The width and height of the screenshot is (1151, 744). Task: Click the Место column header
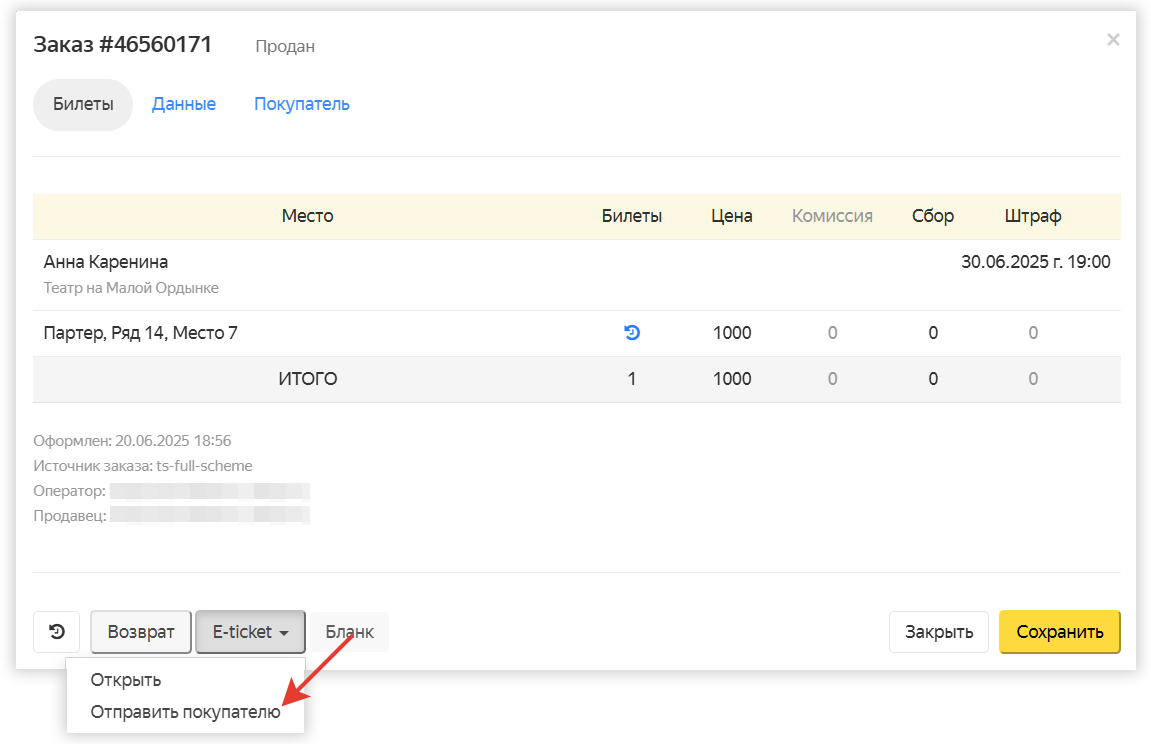click(307, 216)
